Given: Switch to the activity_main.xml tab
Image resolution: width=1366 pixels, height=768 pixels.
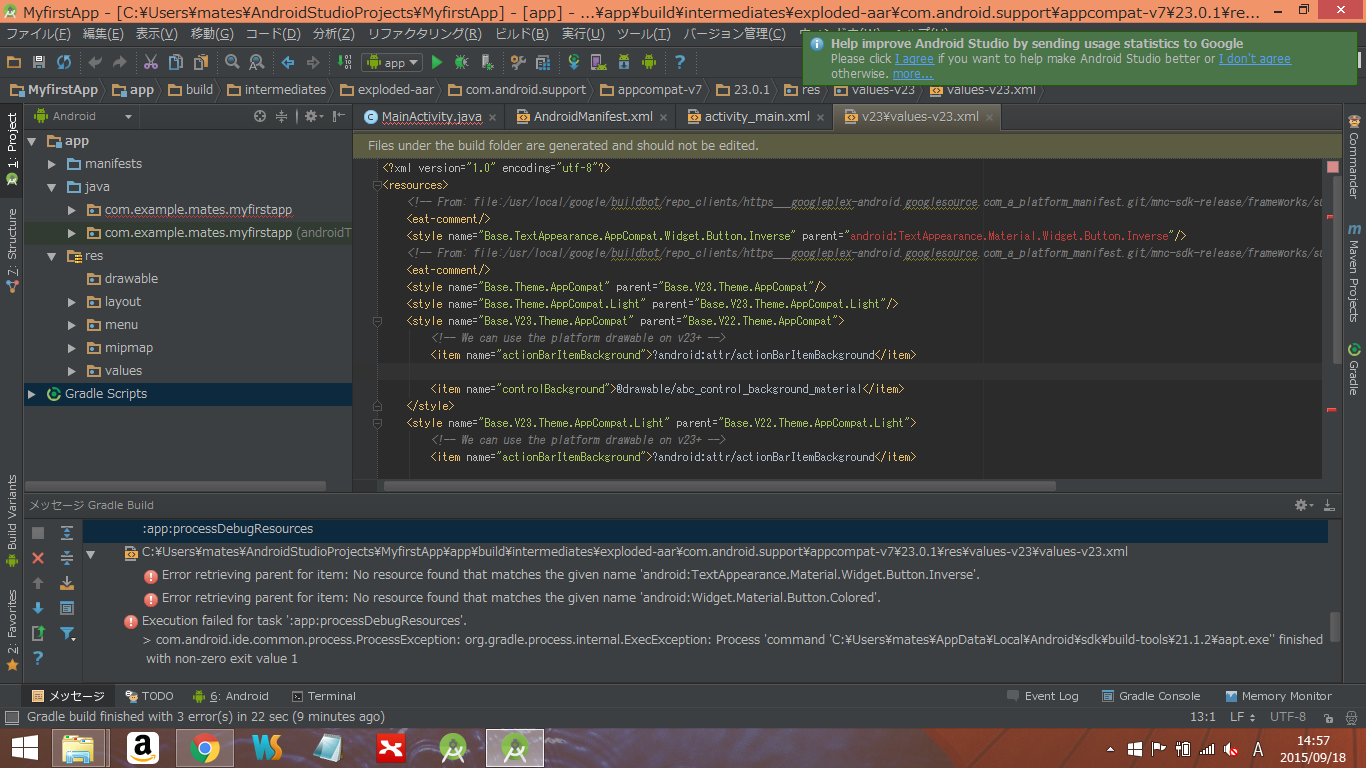Looking at the screenshot, I should point(756,117).
